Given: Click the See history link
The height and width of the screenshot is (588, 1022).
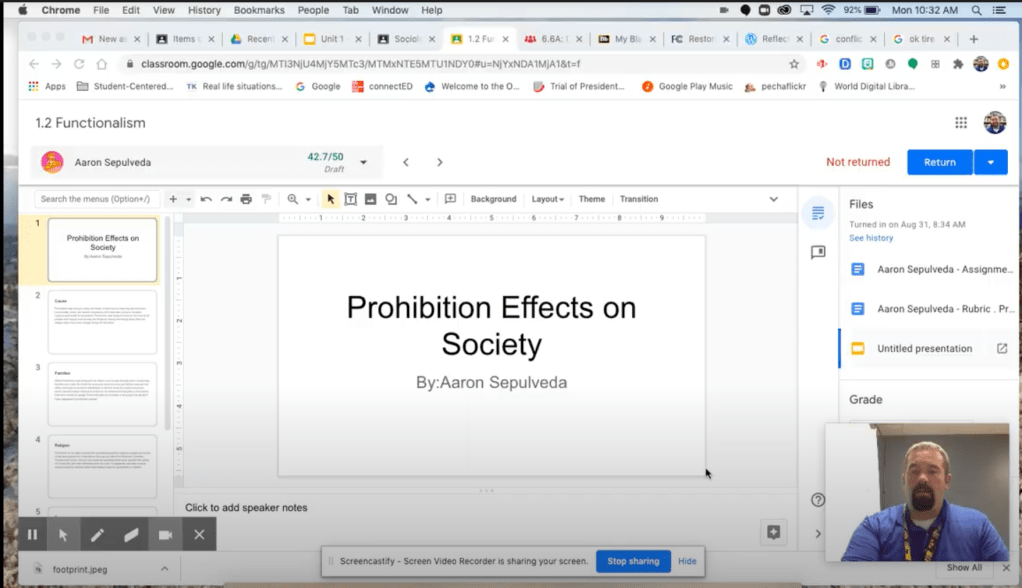Looking at the screenshot, I should (x=871, y=238).
